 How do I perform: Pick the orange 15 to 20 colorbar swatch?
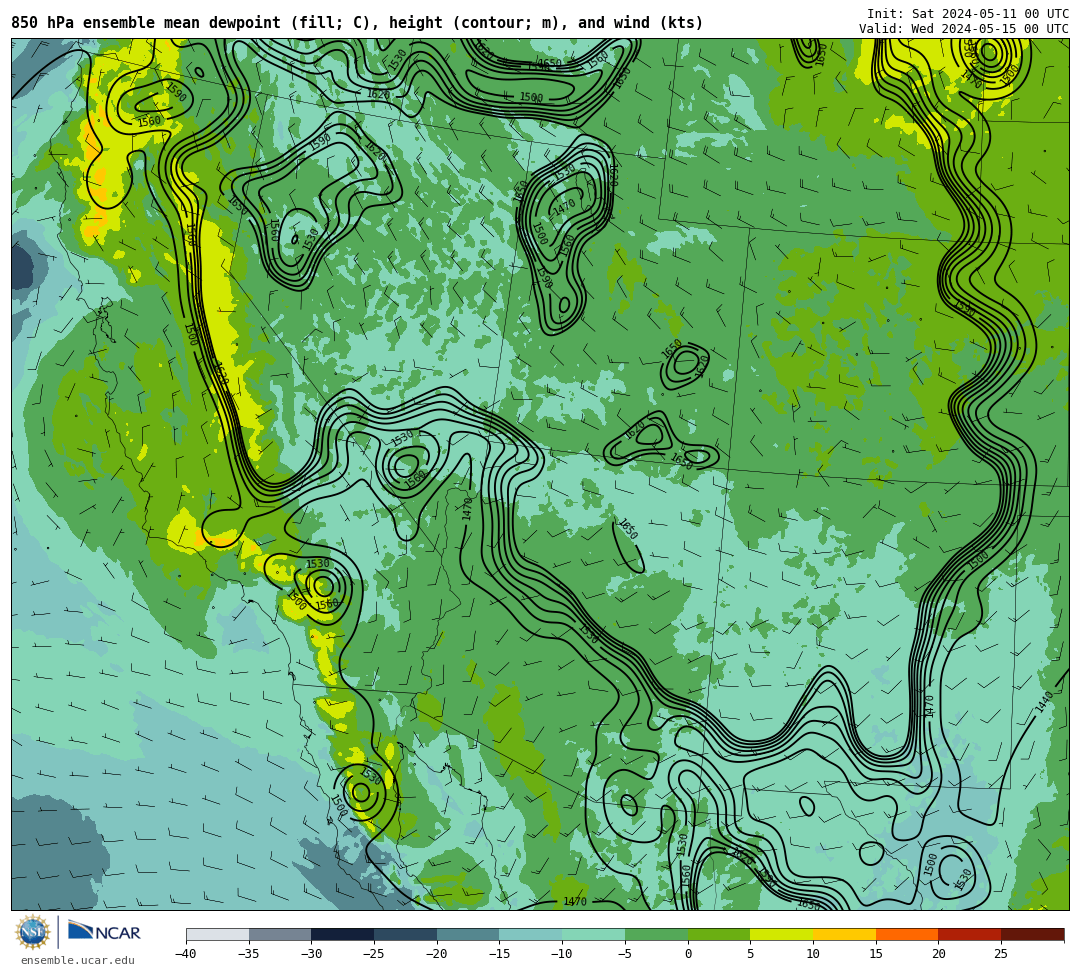click(x=906, y=934)
